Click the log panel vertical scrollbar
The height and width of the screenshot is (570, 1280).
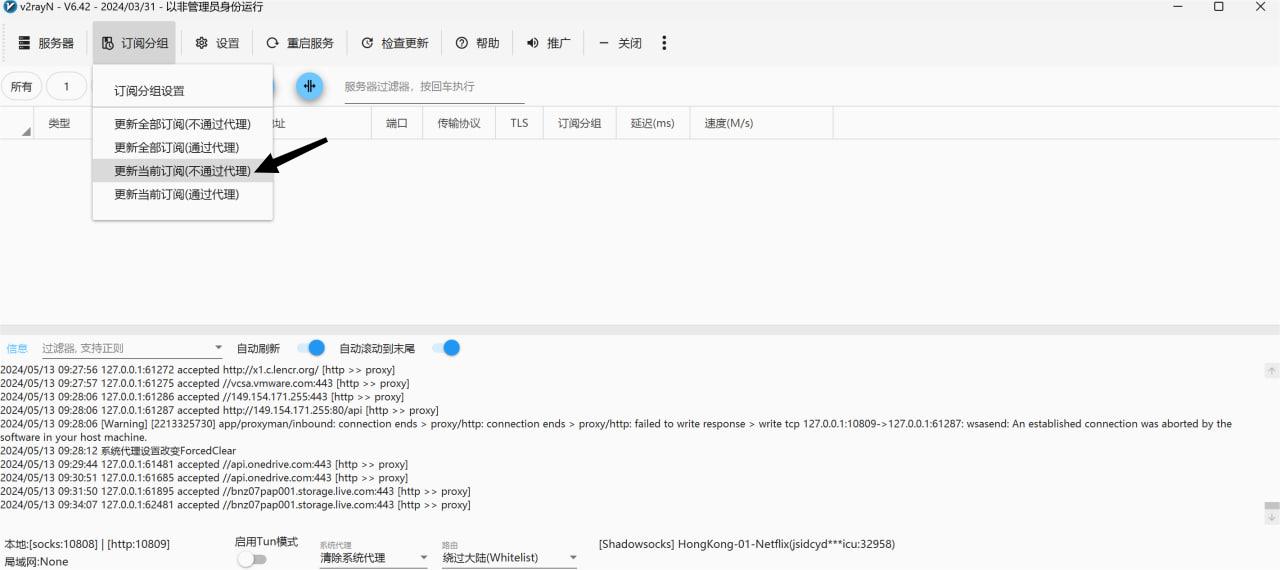pos(1271,440)
